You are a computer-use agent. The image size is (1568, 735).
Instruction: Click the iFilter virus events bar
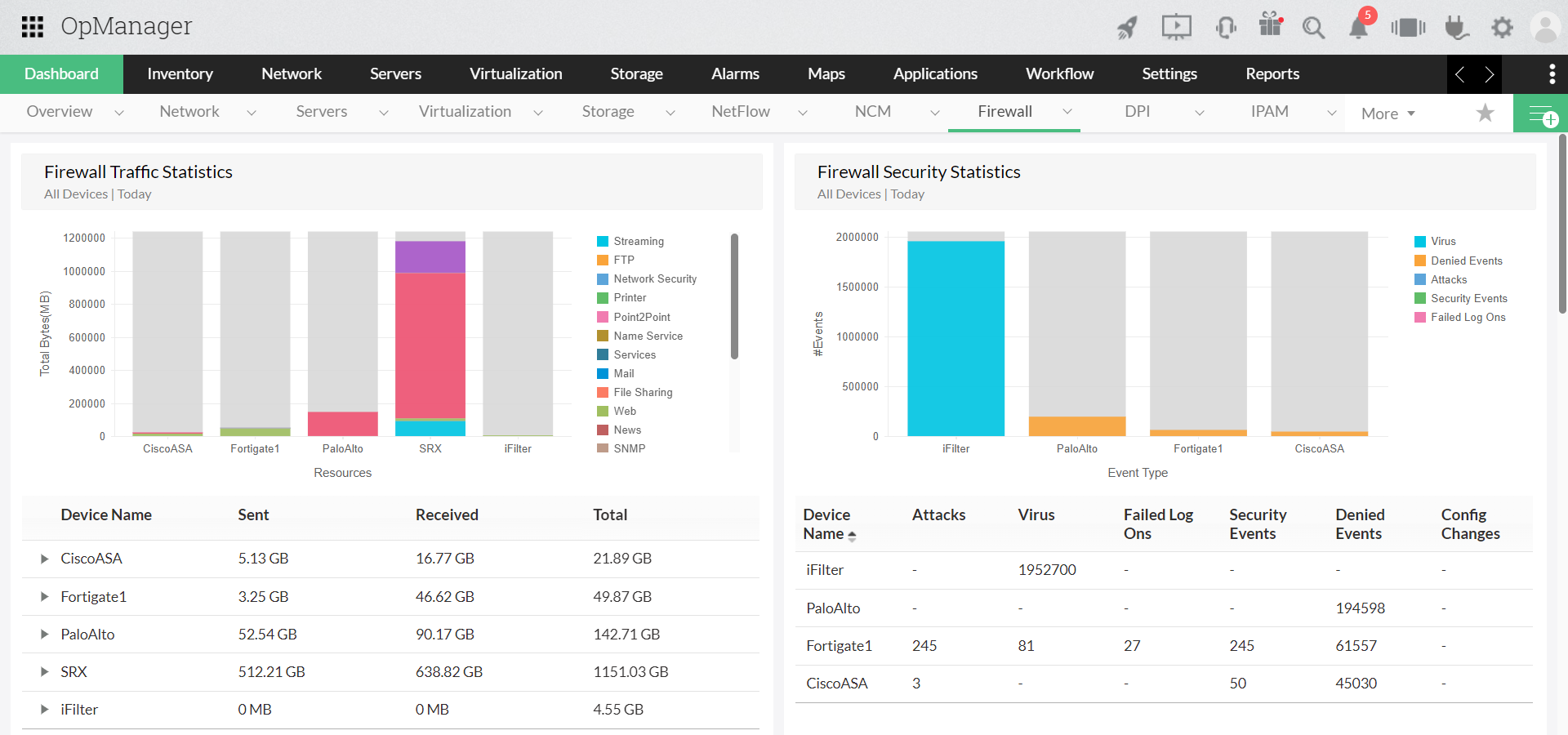point(956,338)
